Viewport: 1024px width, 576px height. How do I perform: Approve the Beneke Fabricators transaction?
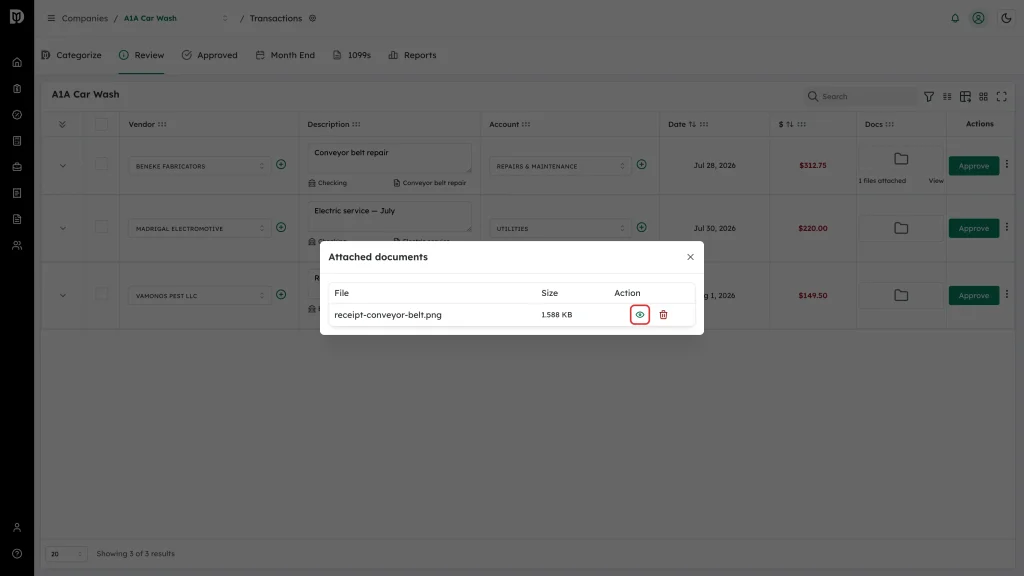point(974,166)
